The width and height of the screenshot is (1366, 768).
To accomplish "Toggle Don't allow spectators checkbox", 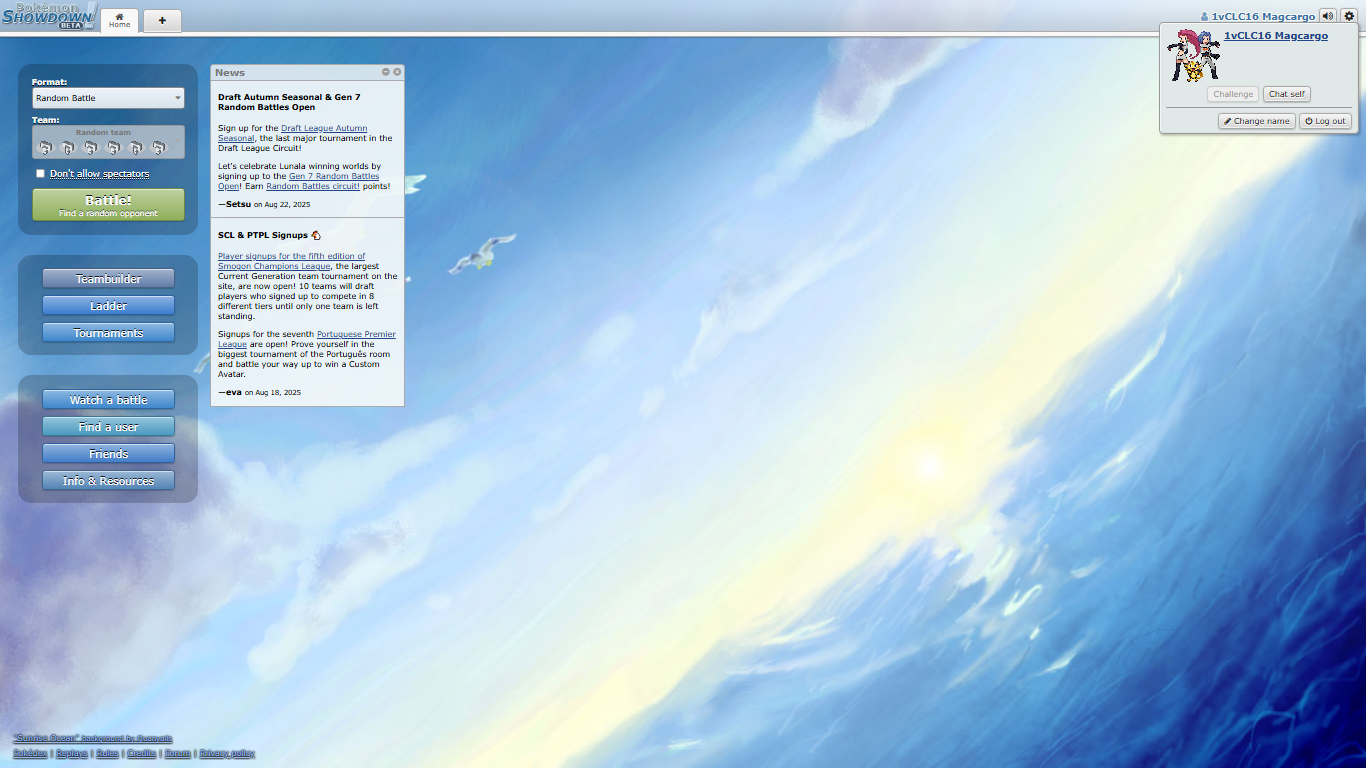I will point(40,174).
